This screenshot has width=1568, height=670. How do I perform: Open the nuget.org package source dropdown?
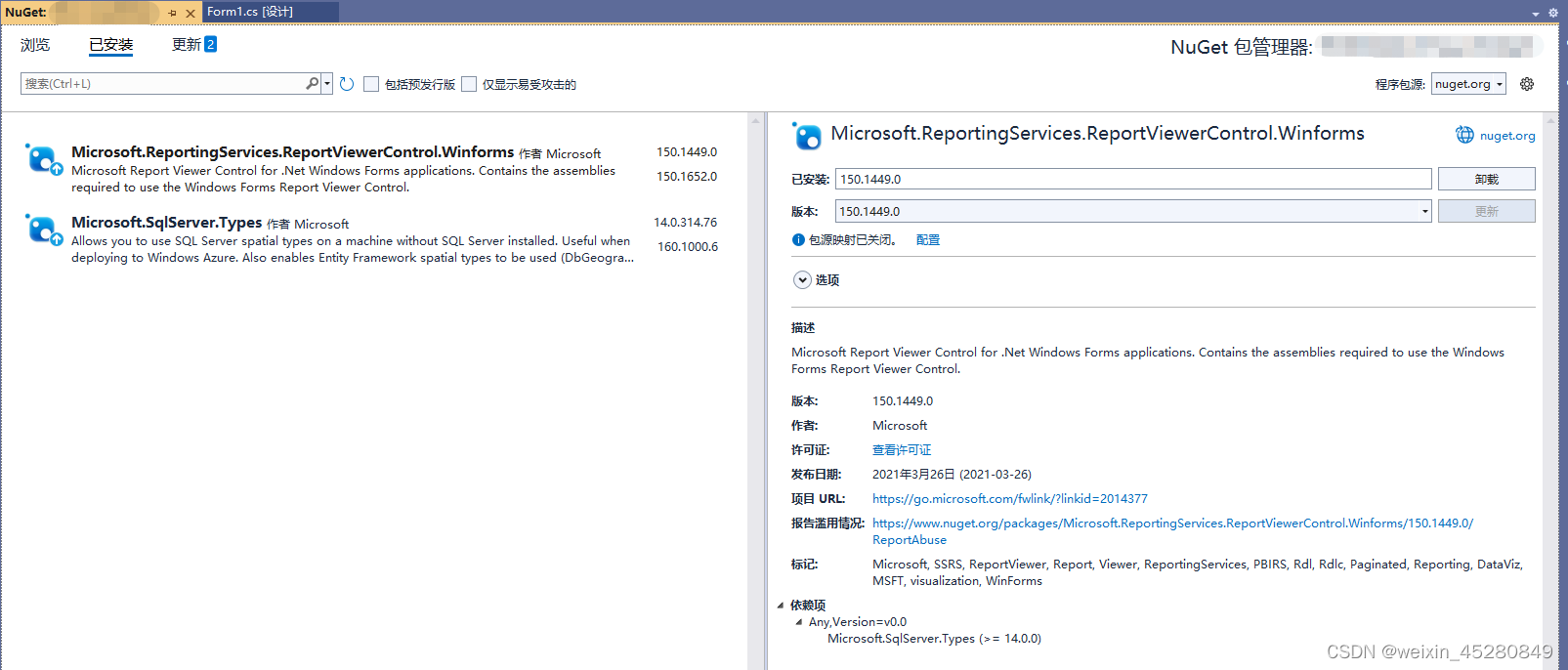tap(1468, 84)
